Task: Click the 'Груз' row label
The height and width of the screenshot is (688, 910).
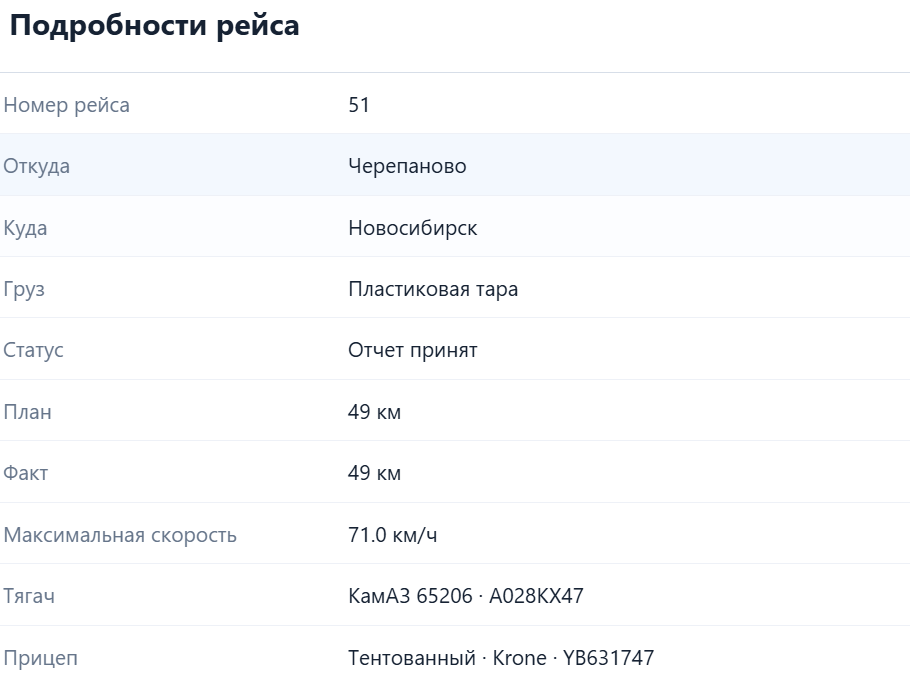Action: click(24, 289)
